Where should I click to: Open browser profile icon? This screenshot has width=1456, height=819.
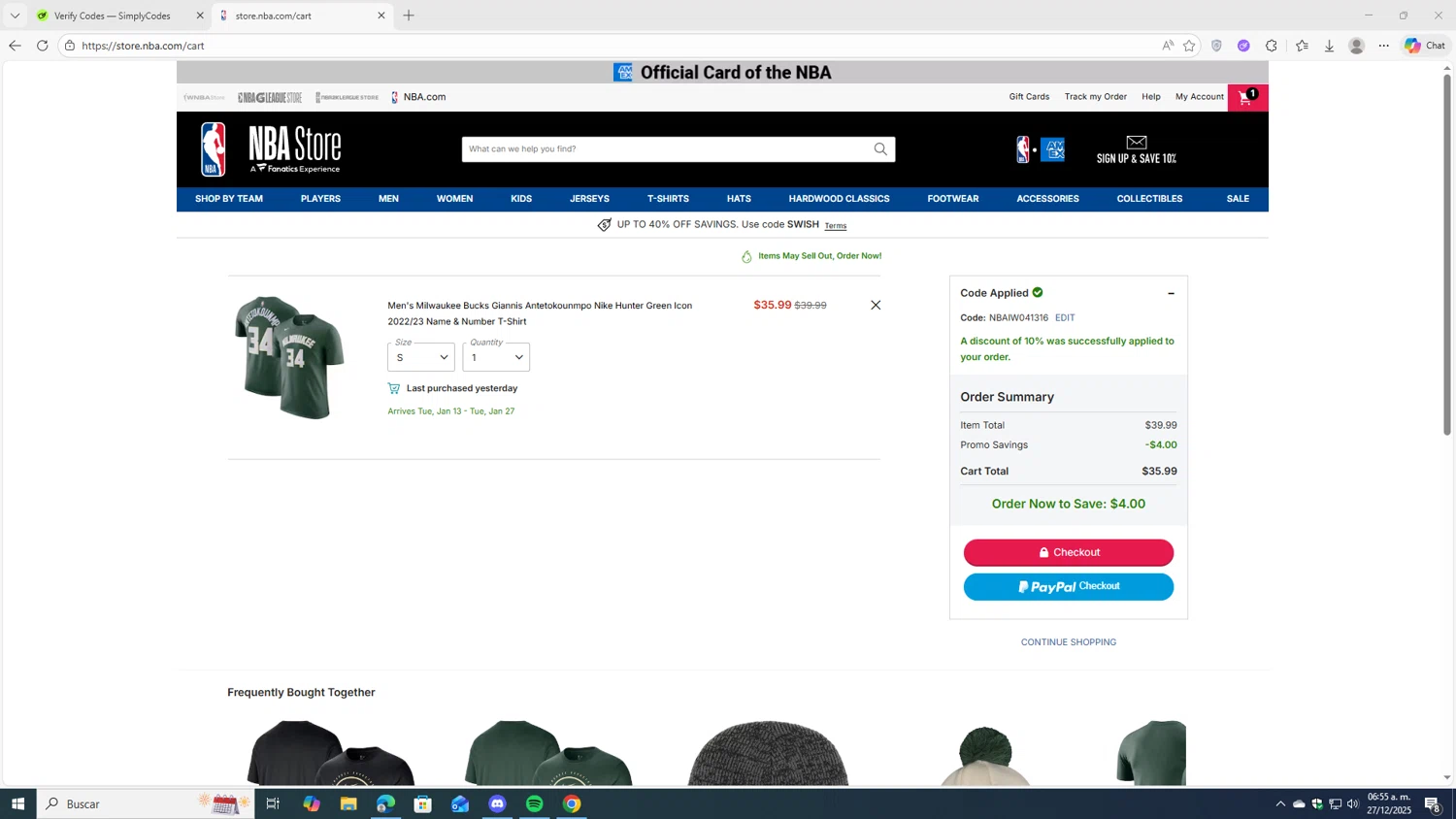pos(1357,46)
